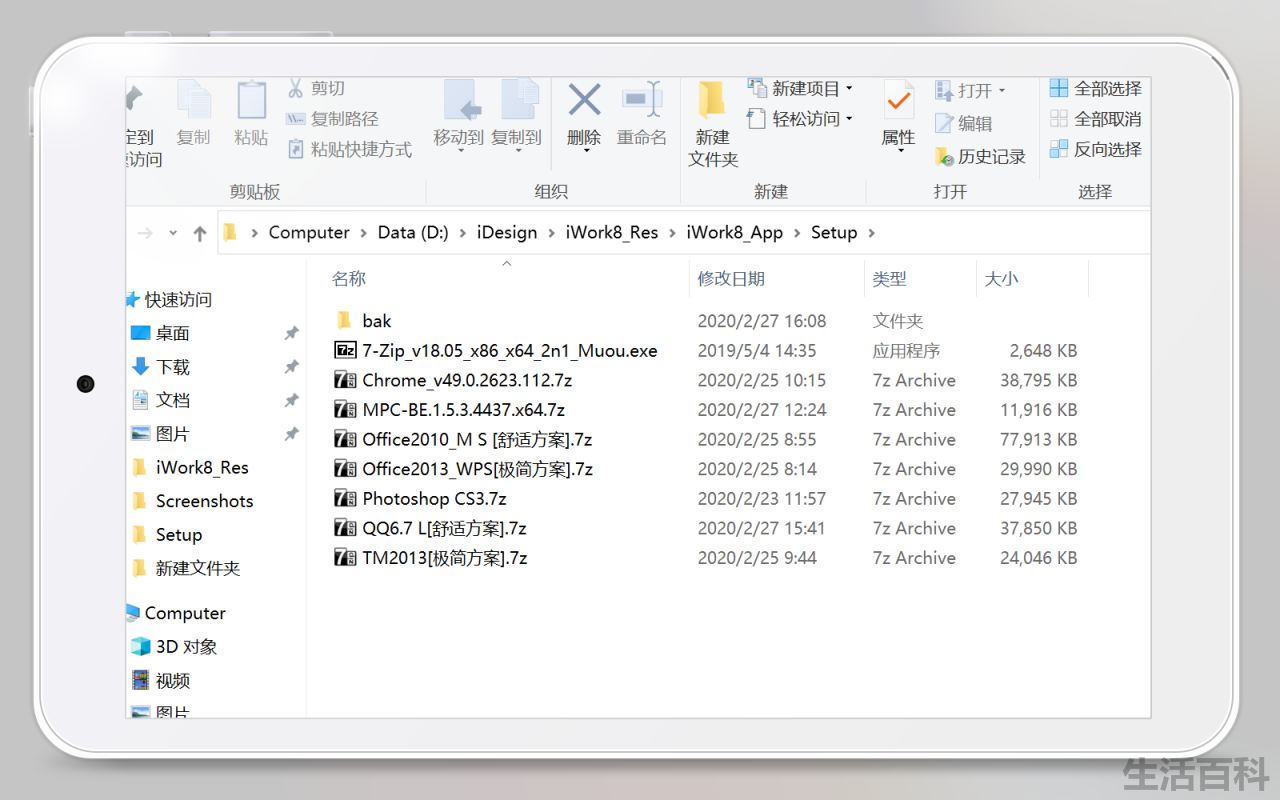The image size is (1280, 800).
Task: Go up one folder level with up arrow
Action: click(x=200, y=233)
